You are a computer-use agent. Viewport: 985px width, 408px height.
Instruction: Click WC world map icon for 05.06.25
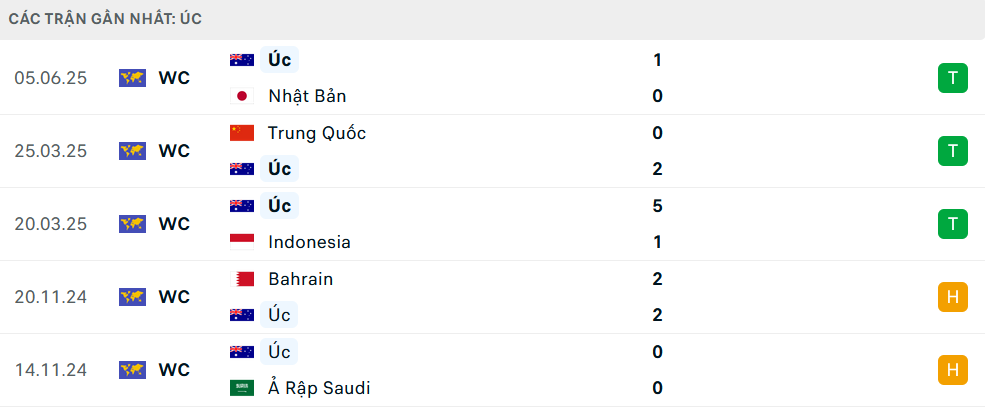pyautogui.click(x=133, y=78)
